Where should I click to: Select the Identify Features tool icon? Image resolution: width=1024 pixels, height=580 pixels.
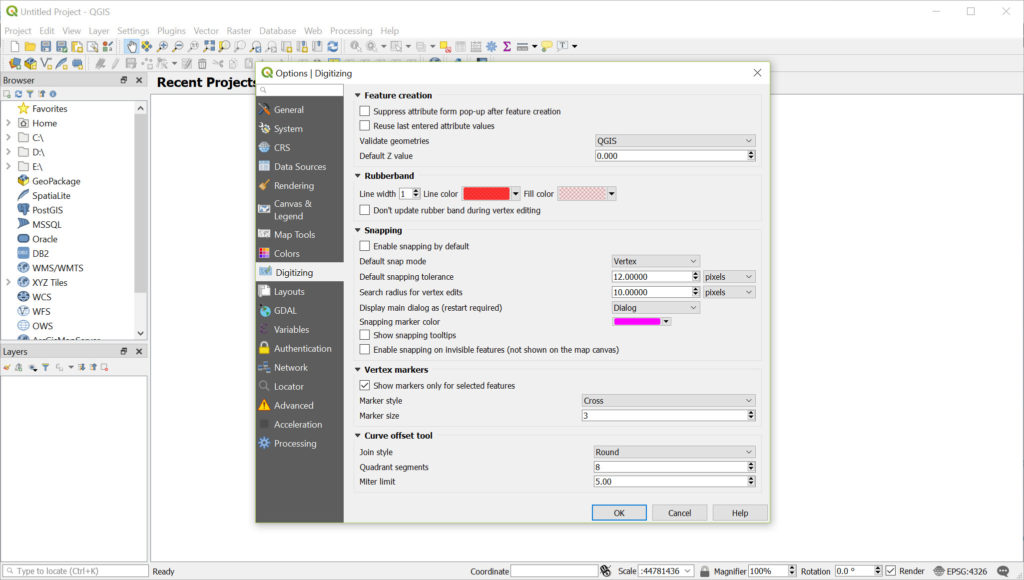pos(355,46)
